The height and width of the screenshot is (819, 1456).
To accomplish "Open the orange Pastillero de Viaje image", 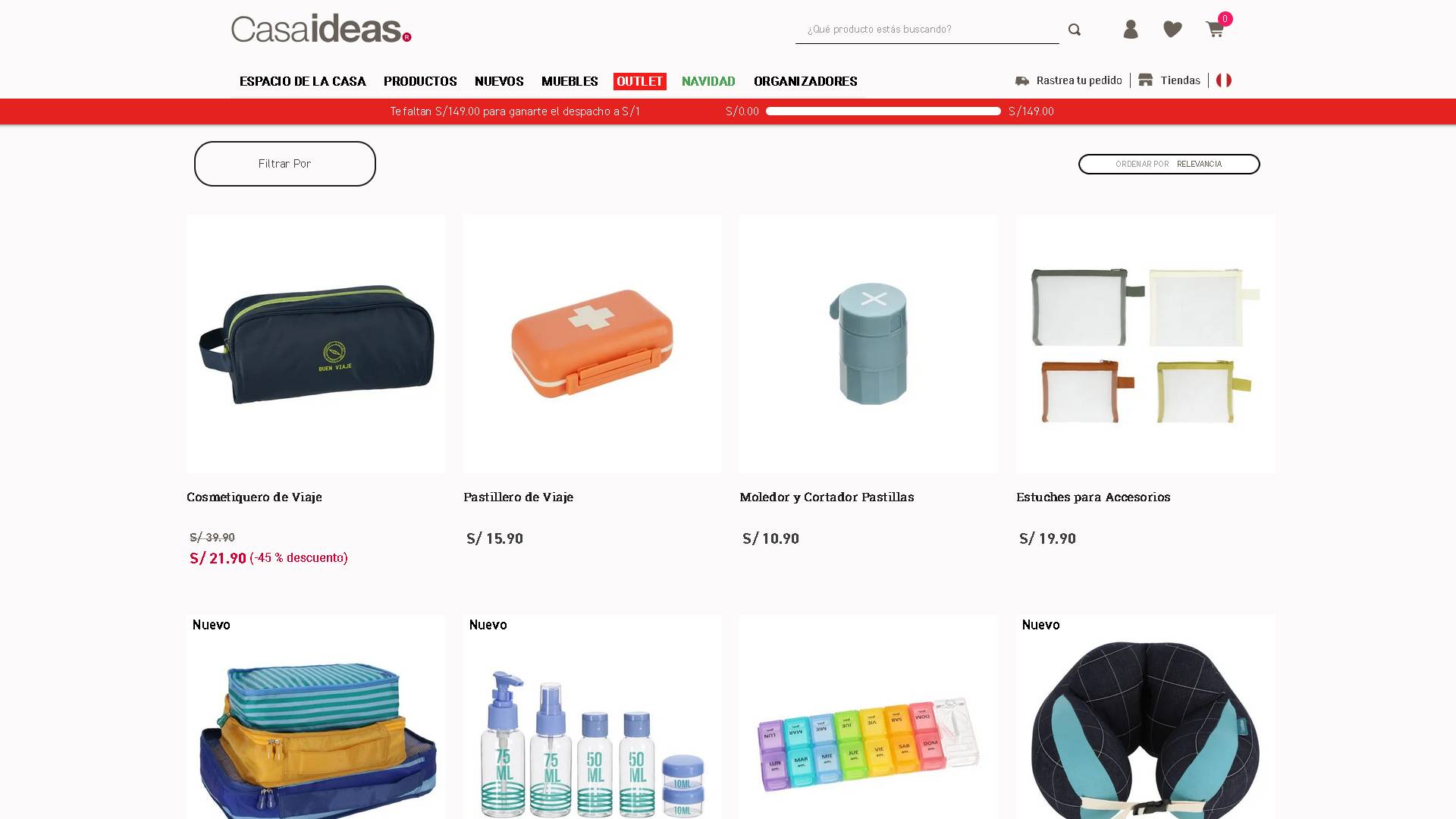I will tap(592, 344).
